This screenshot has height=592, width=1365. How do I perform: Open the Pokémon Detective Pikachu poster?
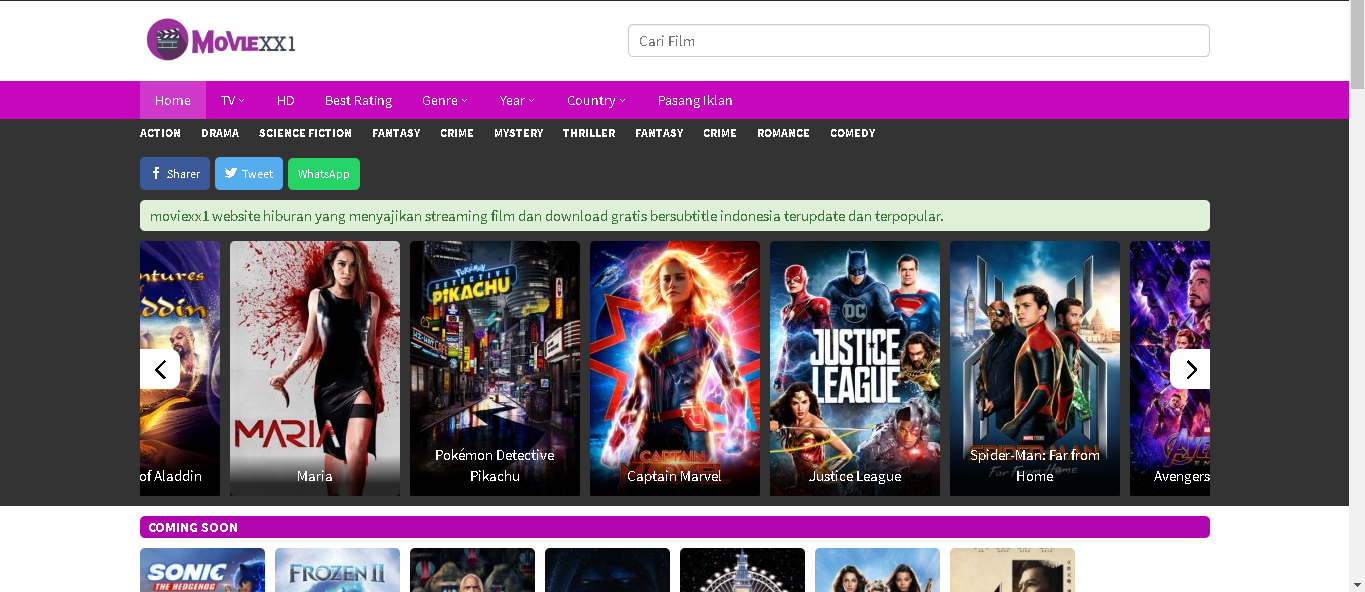click(x=495, y=368)
